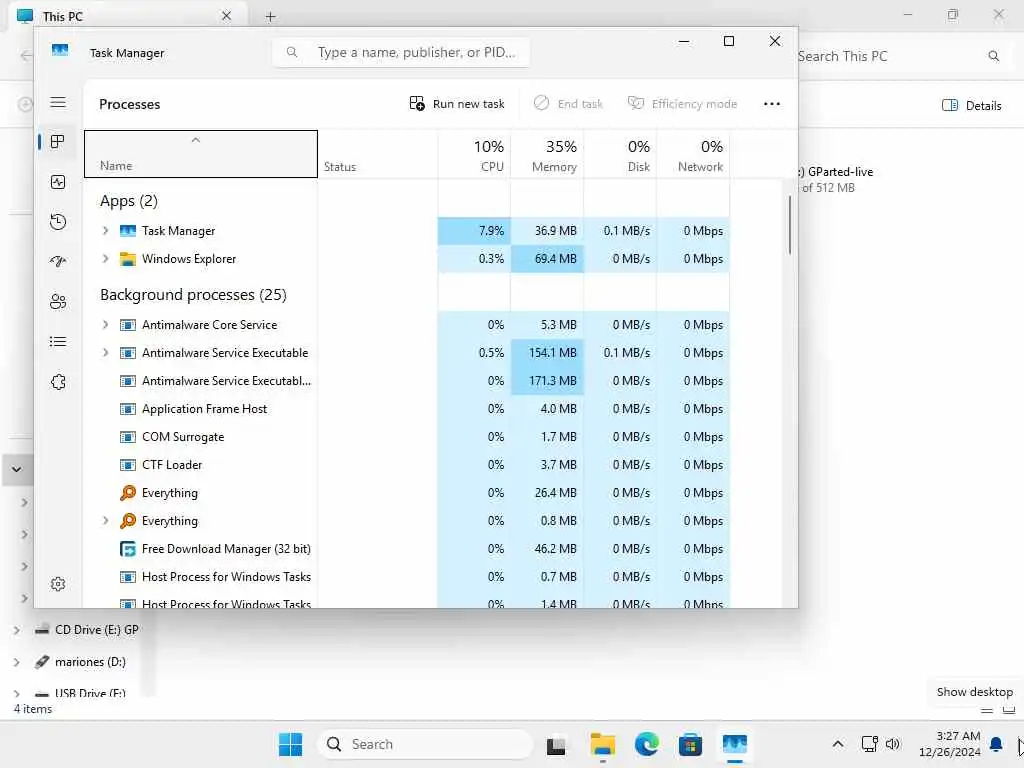
Task: Select the Antimalware Service Executabl... truncated row
Action: click(x=406, y=381)
